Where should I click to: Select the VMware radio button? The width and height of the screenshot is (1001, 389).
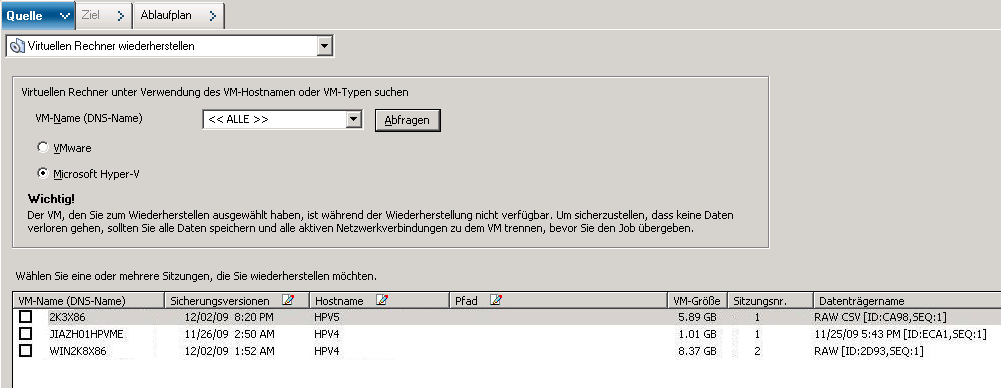[43, 148]
